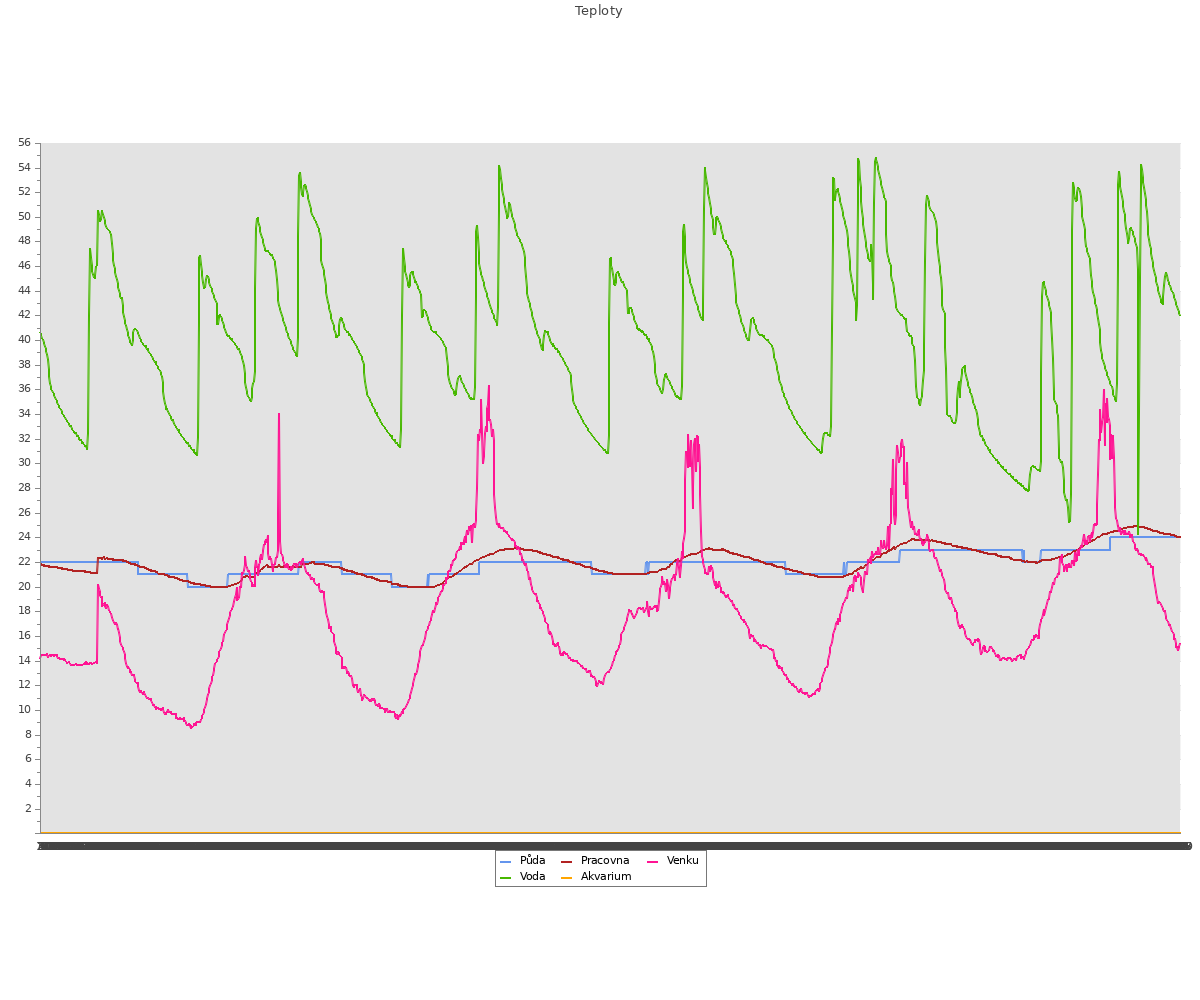Click the 50 label on the y-axis
The image size is (1200, 1000).
pyautogui.click(x=24, y=217)
